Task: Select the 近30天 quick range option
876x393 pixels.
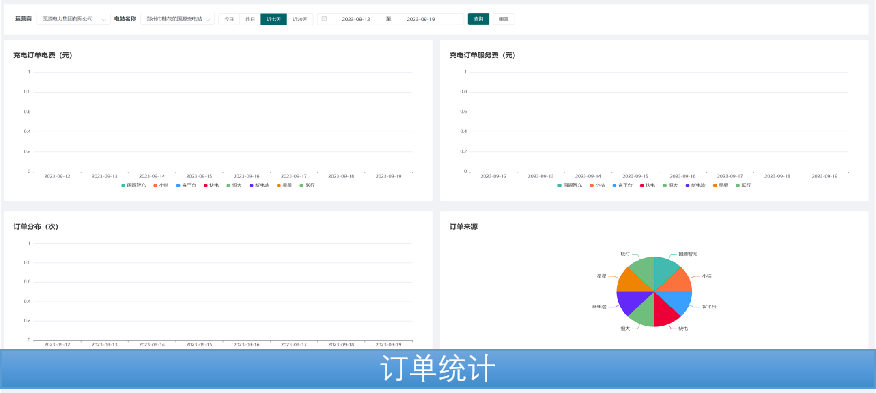Action: [x=300, y=19]
